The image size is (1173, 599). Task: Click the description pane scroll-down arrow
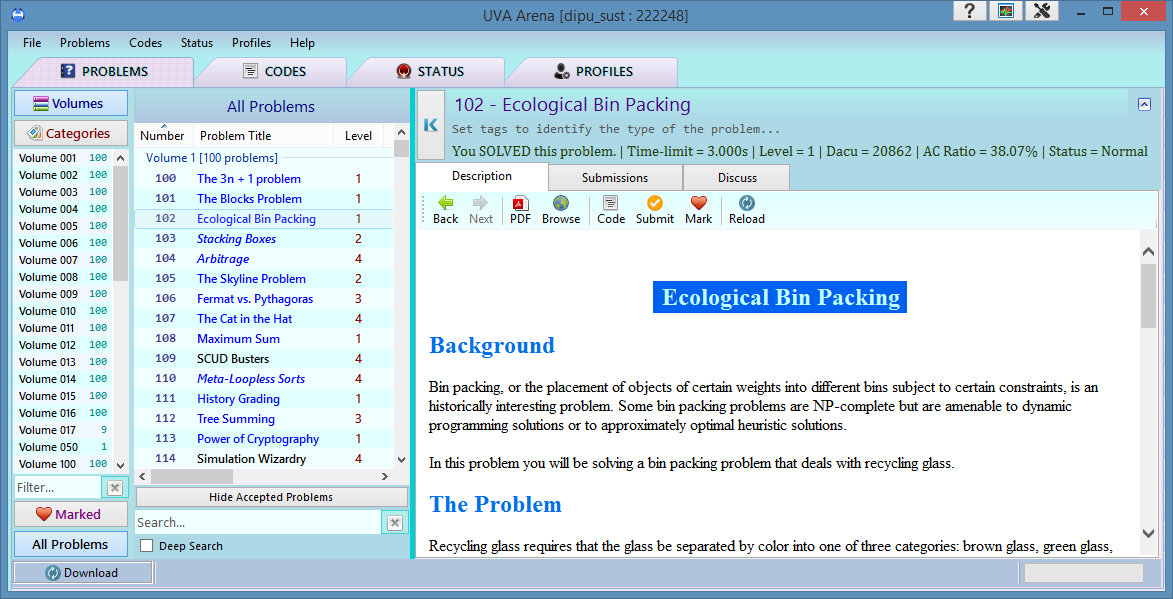coord(1148,533)
